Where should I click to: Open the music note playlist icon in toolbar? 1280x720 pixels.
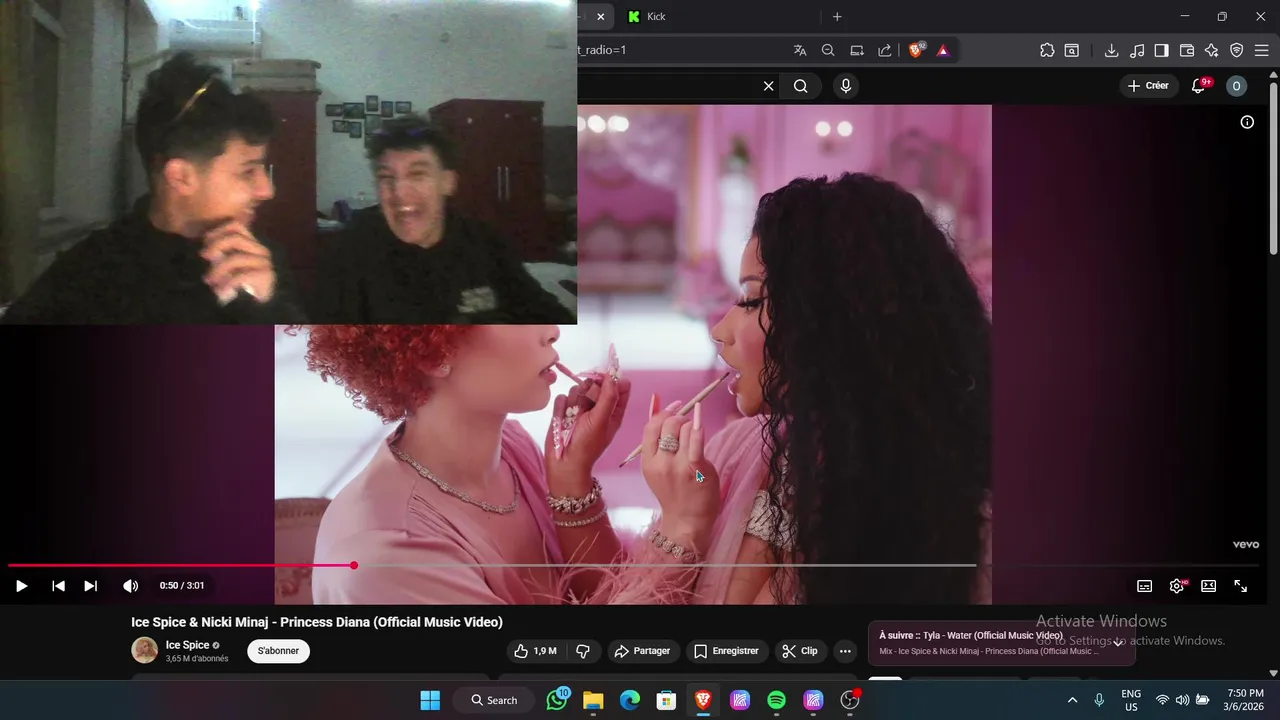1137,50
